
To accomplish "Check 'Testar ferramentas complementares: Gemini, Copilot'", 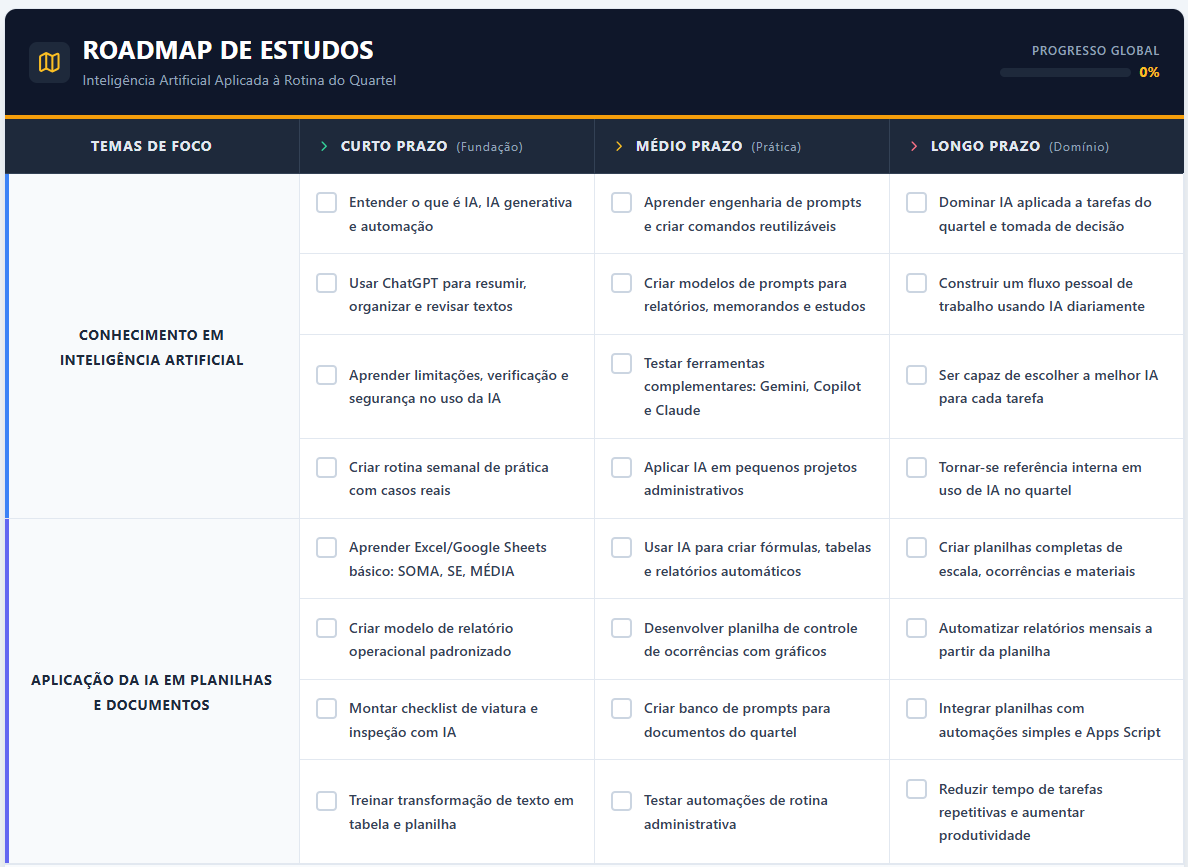I will click(x=621, y=363).
